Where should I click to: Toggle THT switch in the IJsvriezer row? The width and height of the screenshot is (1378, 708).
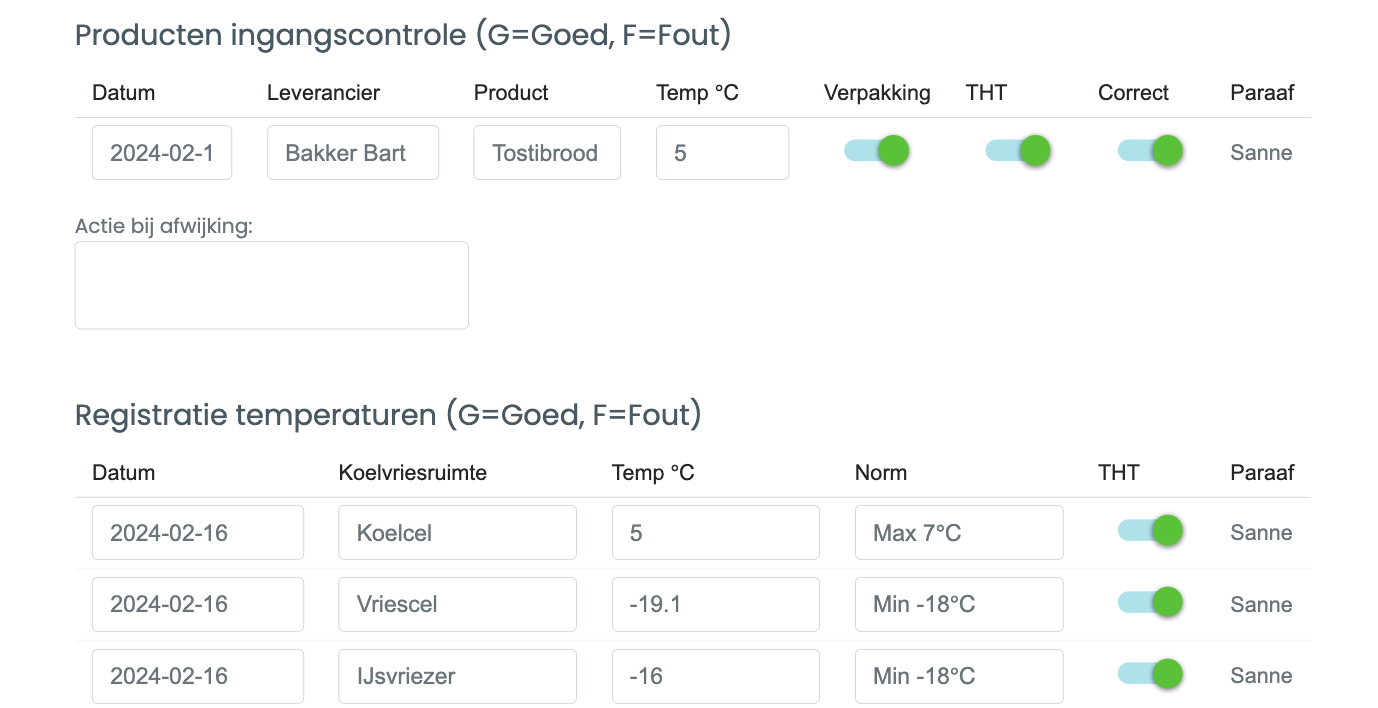tap(1150, 674)
